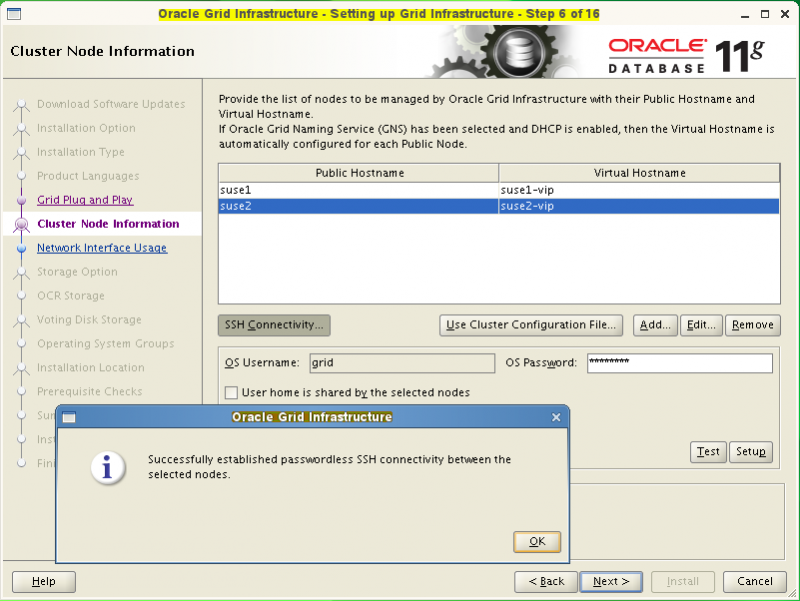Click the Oracle Grid Infrastructure dialog icon
800x601 pixels.
click(x=69, y=417)
